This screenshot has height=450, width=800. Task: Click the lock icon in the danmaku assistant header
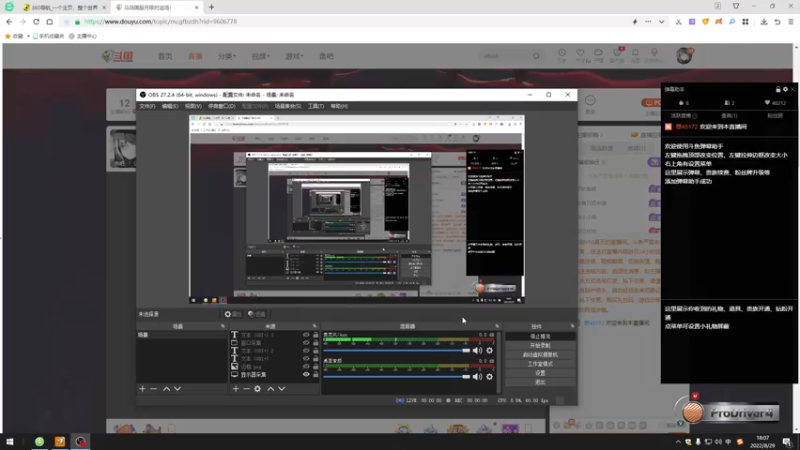point(778,89)
